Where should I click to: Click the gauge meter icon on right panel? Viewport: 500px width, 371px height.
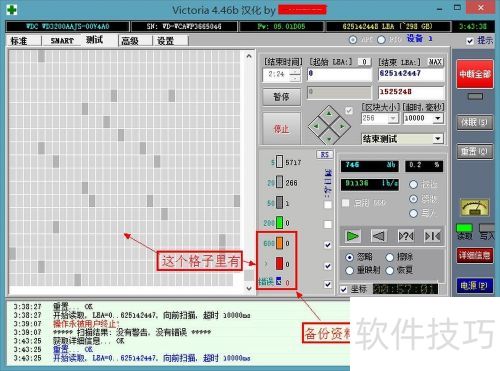pos(475,207)
